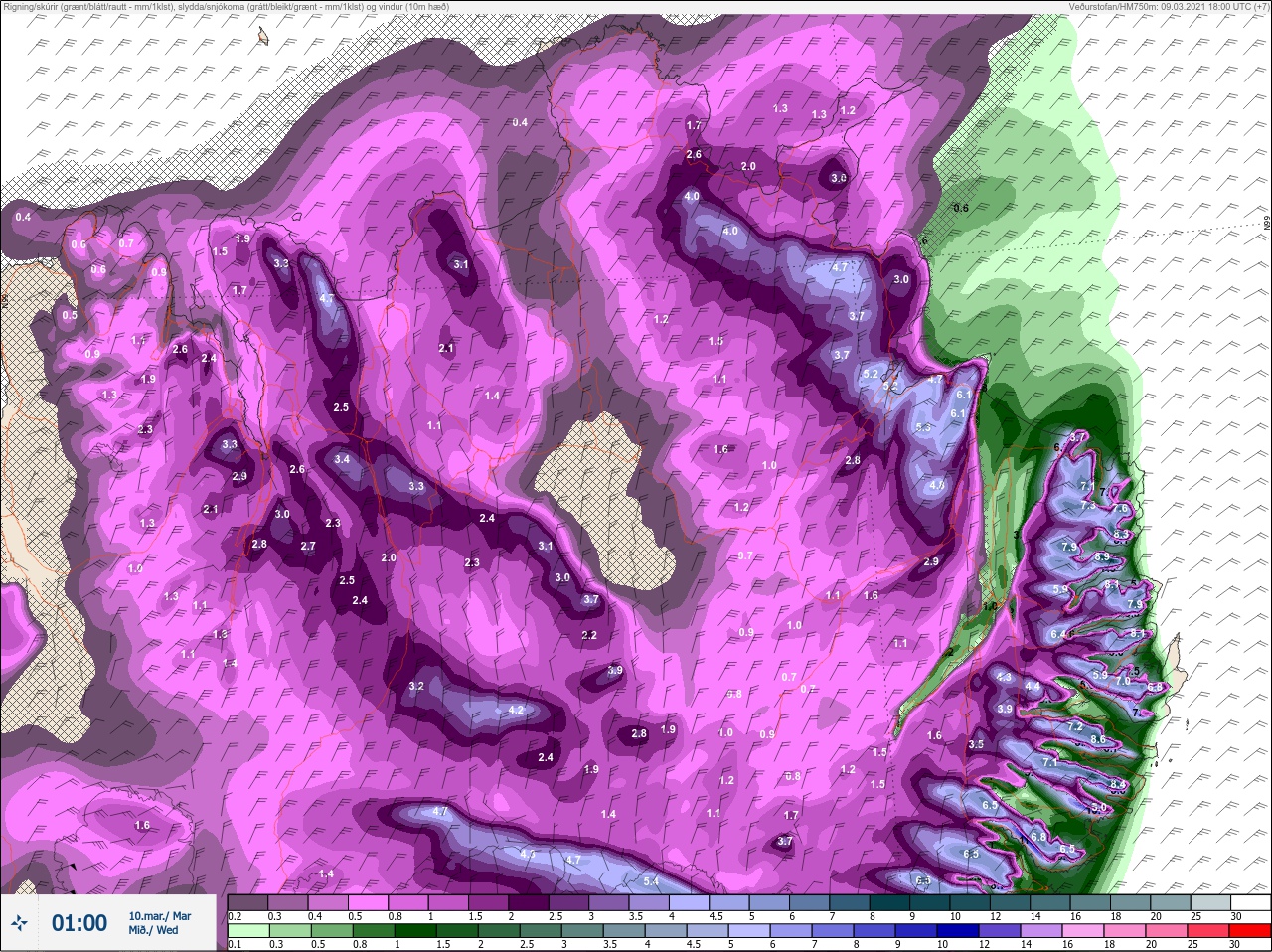Screen dimensions: 1272x952
Task: Click the precipitation value 8.9 on the map
Action: [1101, 557]
